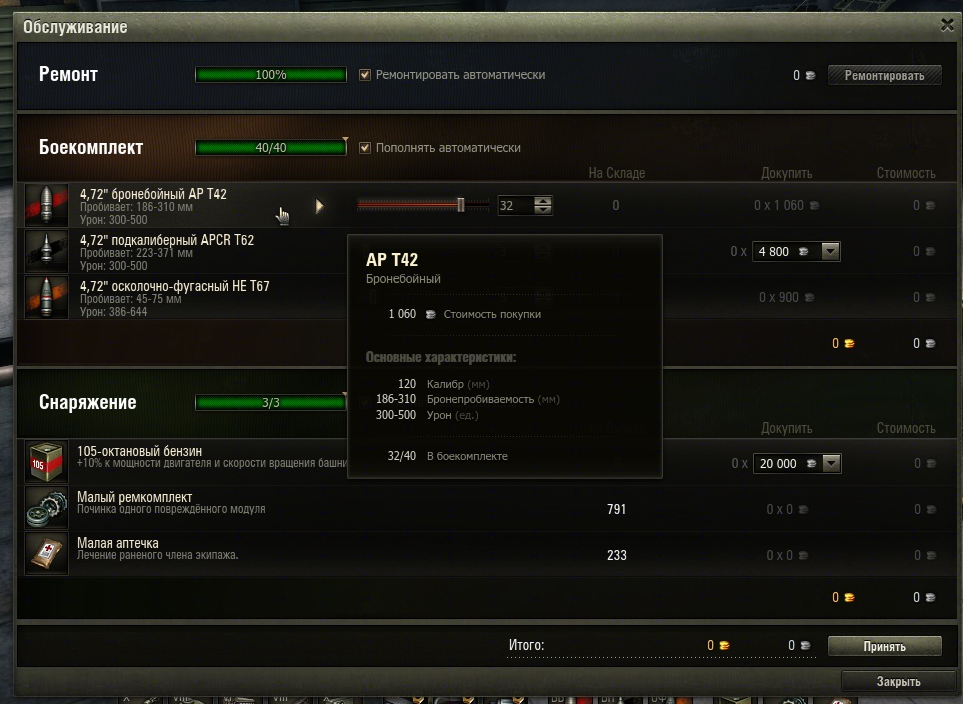Click the play arrow beside AP T42 shell

(319, 206)
